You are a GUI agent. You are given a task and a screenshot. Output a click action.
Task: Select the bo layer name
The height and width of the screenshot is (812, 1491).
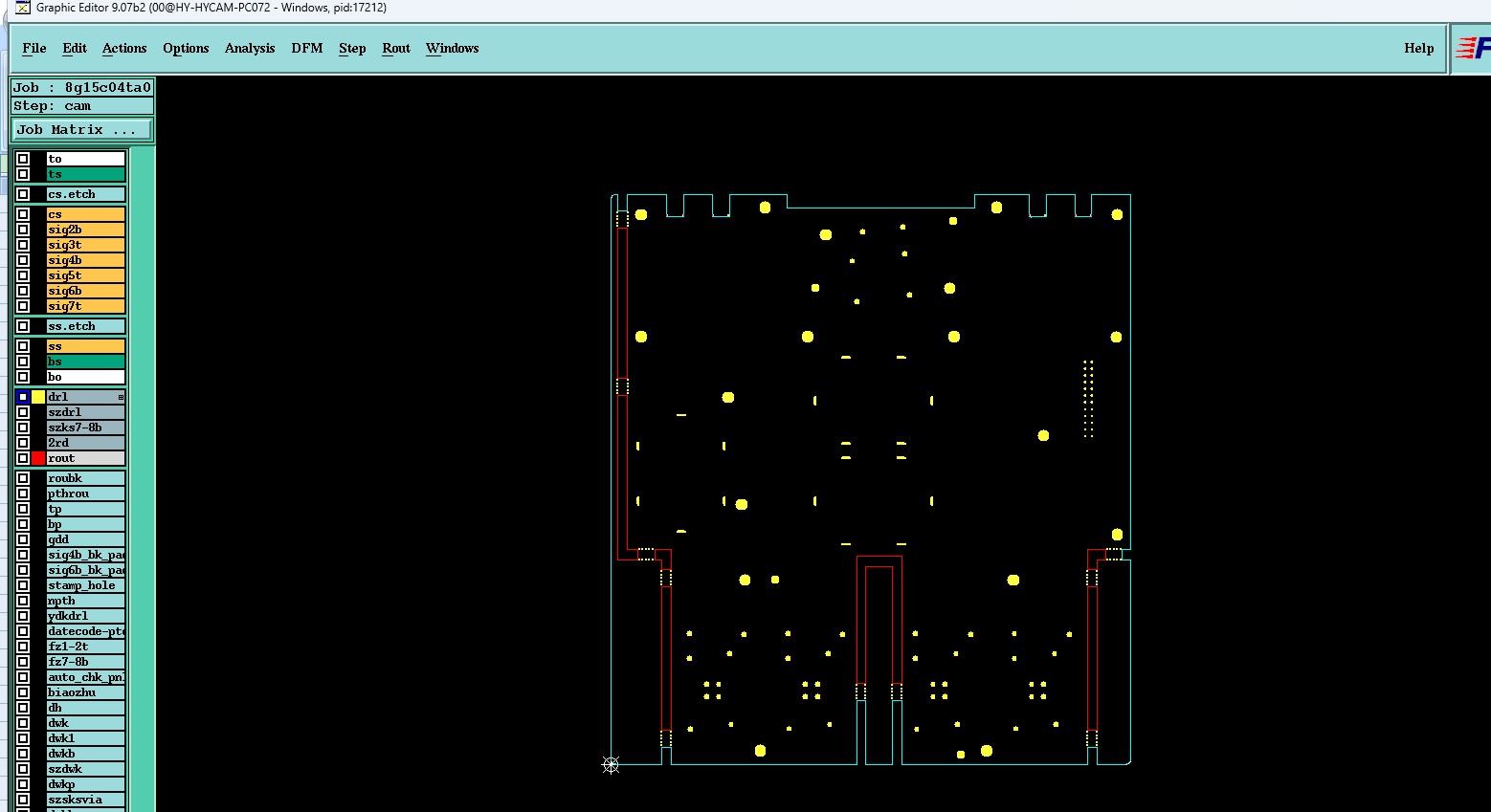pyautogui.click(x=86, y=377)
